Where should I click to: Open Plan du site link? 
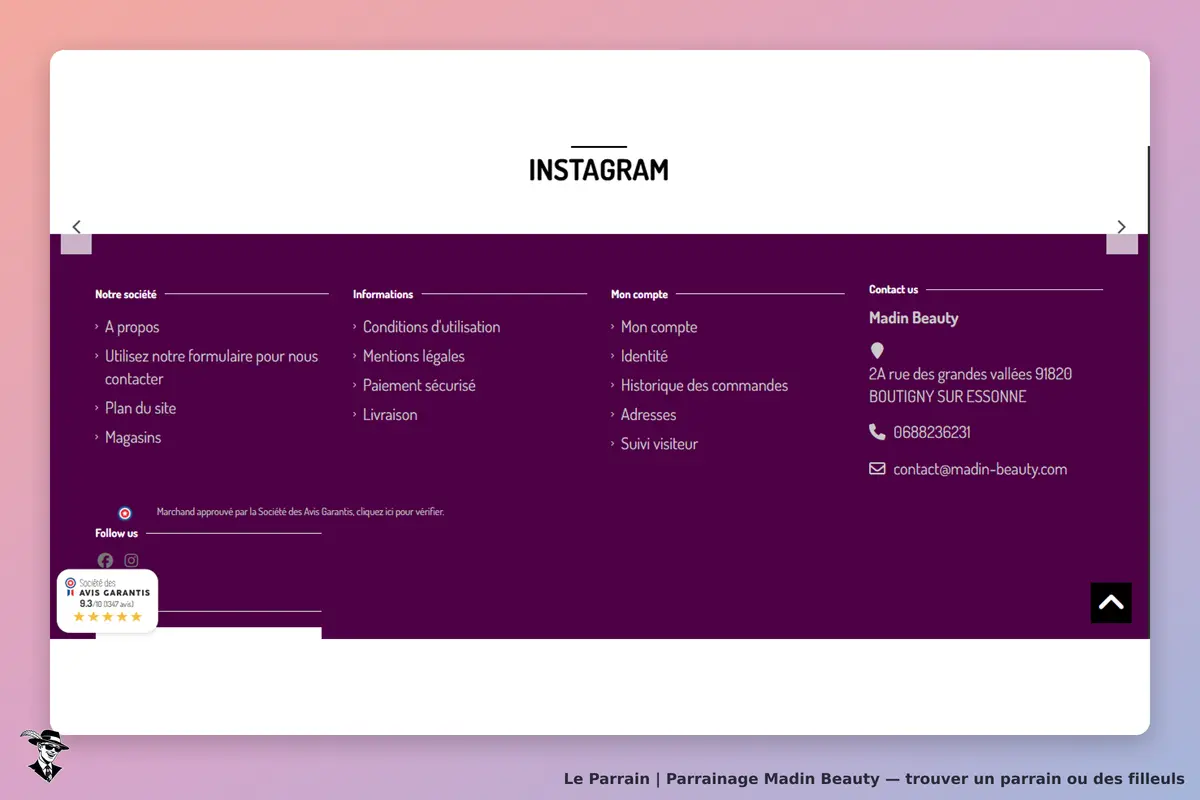(x=140, y=408)
